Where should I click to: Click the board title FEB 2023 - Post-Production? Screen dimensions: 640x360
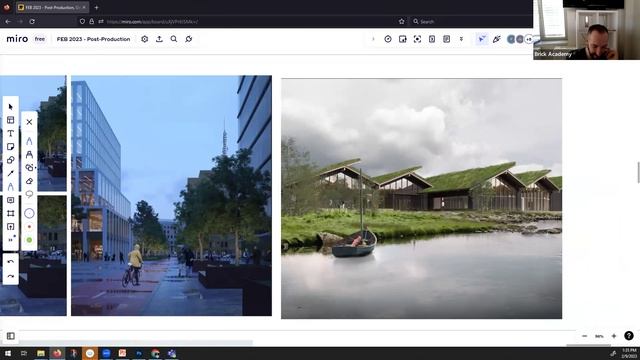[93, 39]
